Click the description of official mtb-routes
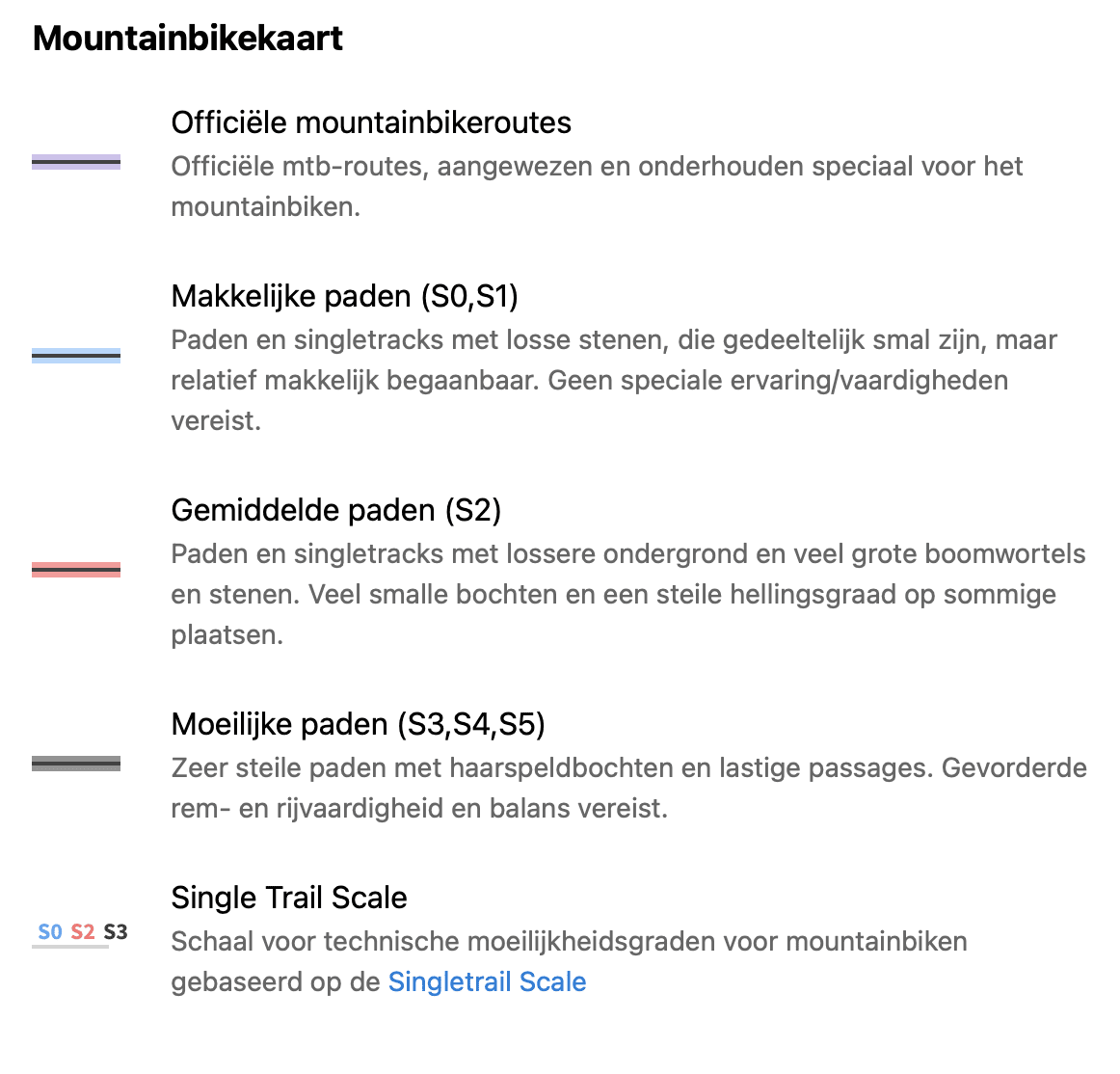 [x=597, y=186]
